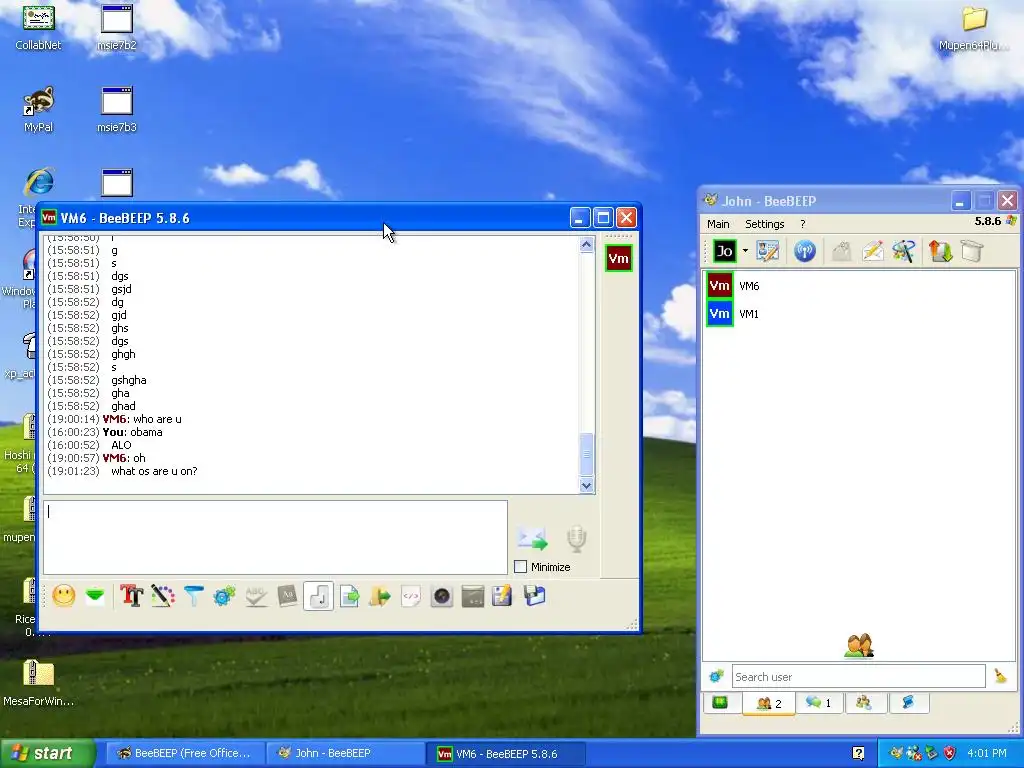The width and height of the screenshot is (1024, 768).
Task: Click the gray dictionary book icon
Action: click(x=287, y=596)
